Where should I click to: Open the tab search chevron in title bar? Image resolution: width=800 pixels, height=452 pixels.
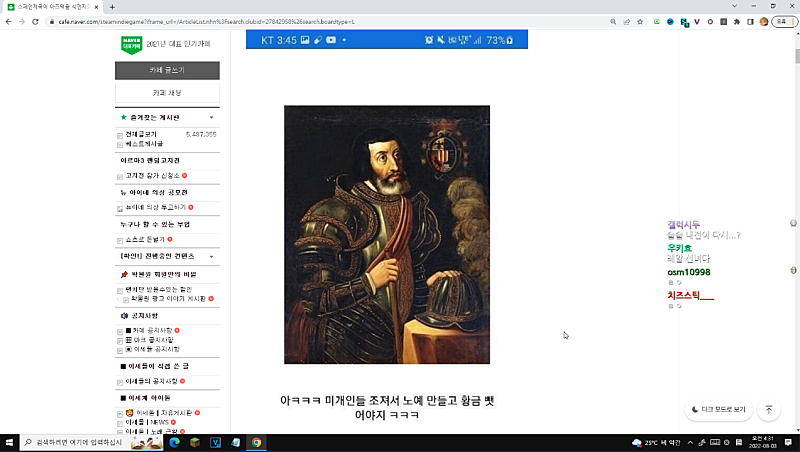click(x=734, y=6)
